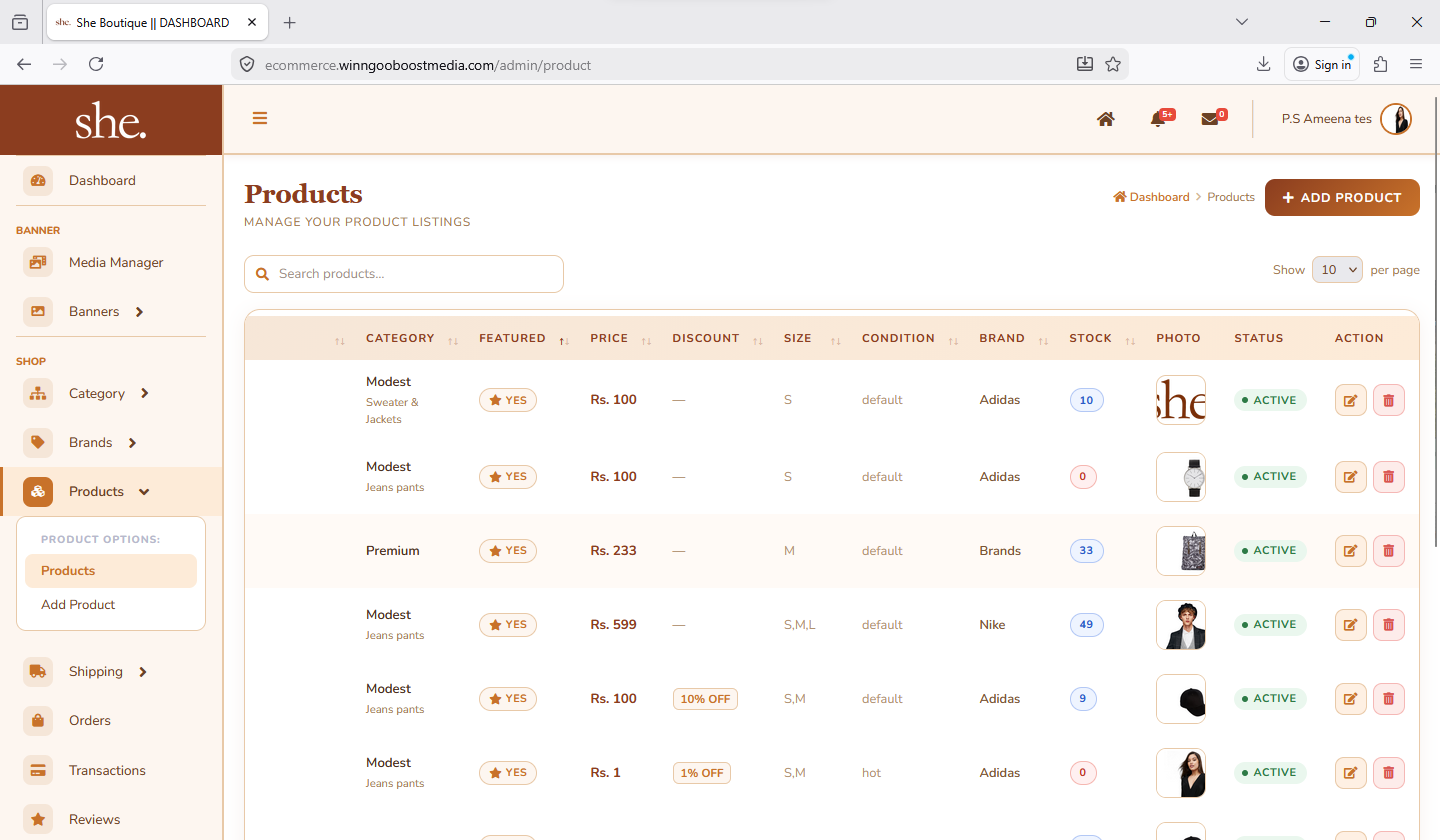Click the hamburger menu icon in header
Screen dimensions: 1440x840
260,118
